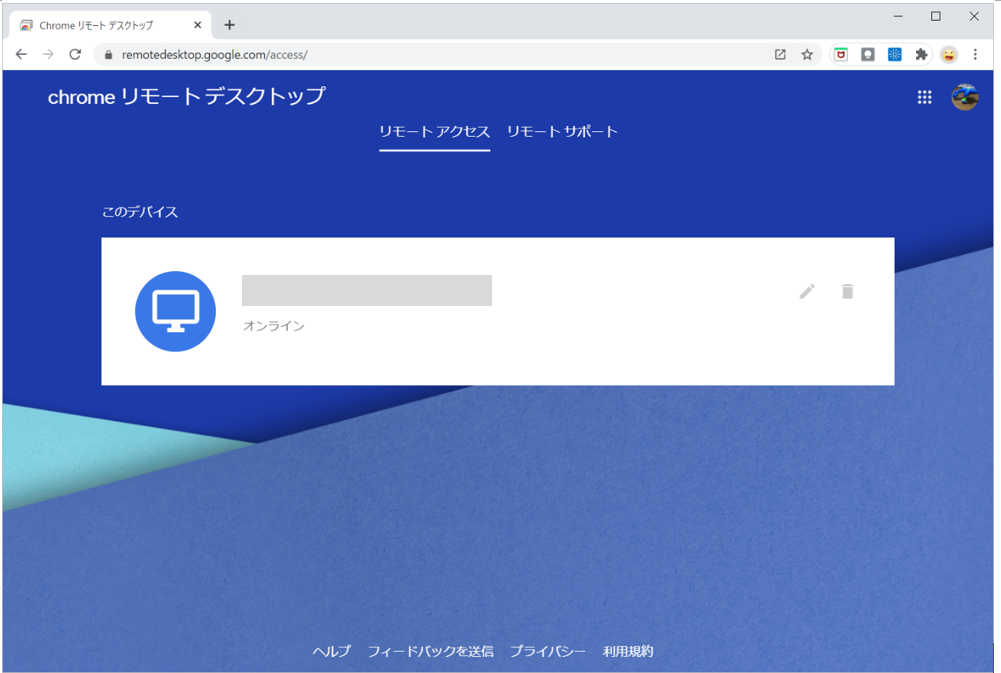Image resolution: width=1001 pixels, height=673 pixels.
Task: Select the Chrome リモート デスクトップ browser tab
Action: click(x=109, y=26)
